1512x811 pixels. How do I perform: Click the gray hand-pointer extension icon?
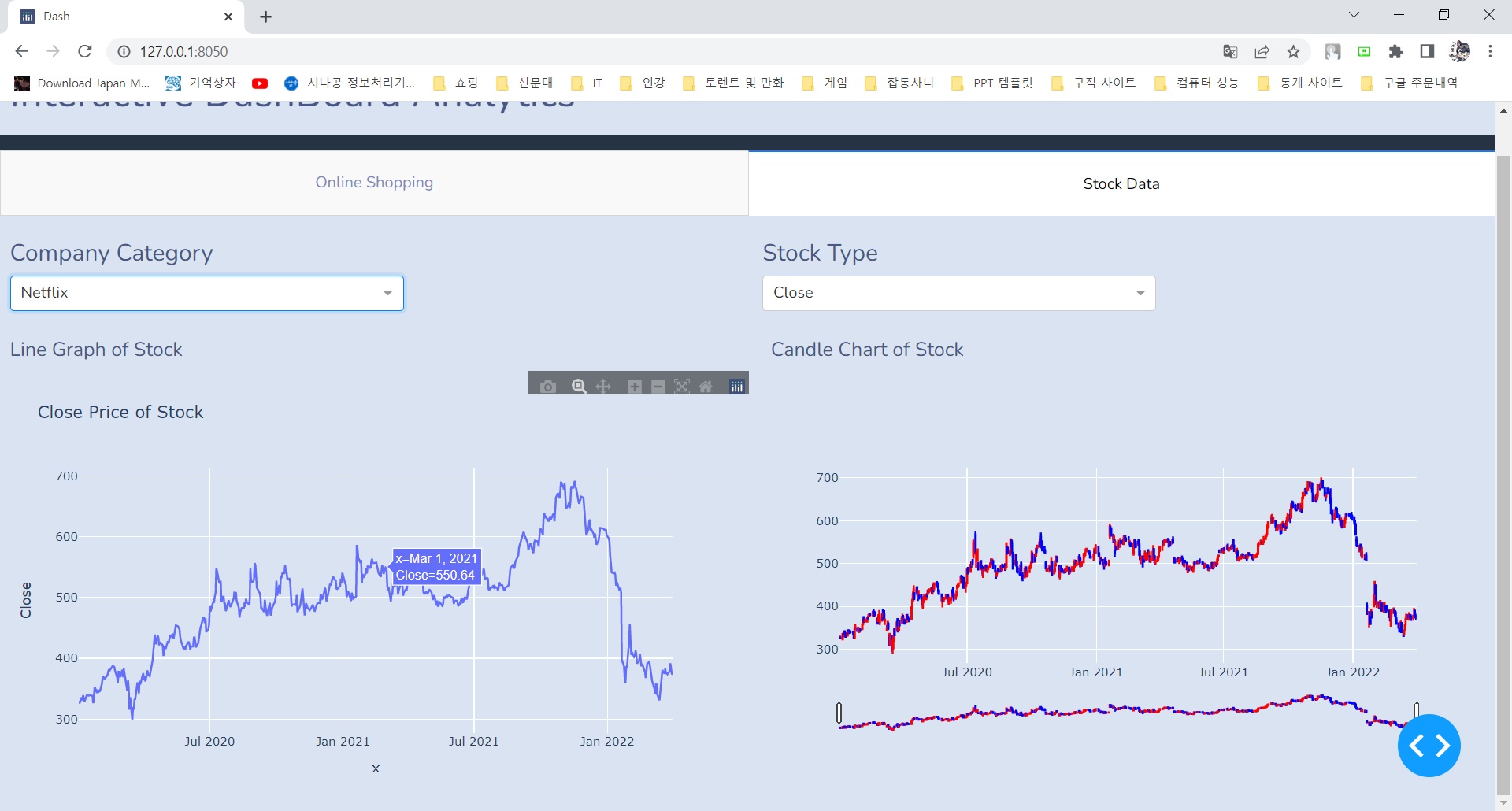point(1332,51)
